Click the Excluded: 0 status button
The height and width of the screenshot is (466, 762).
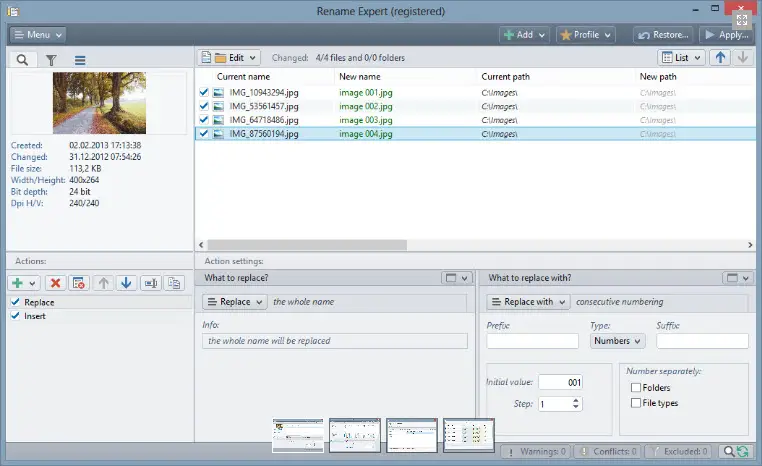tap(678, 451)
